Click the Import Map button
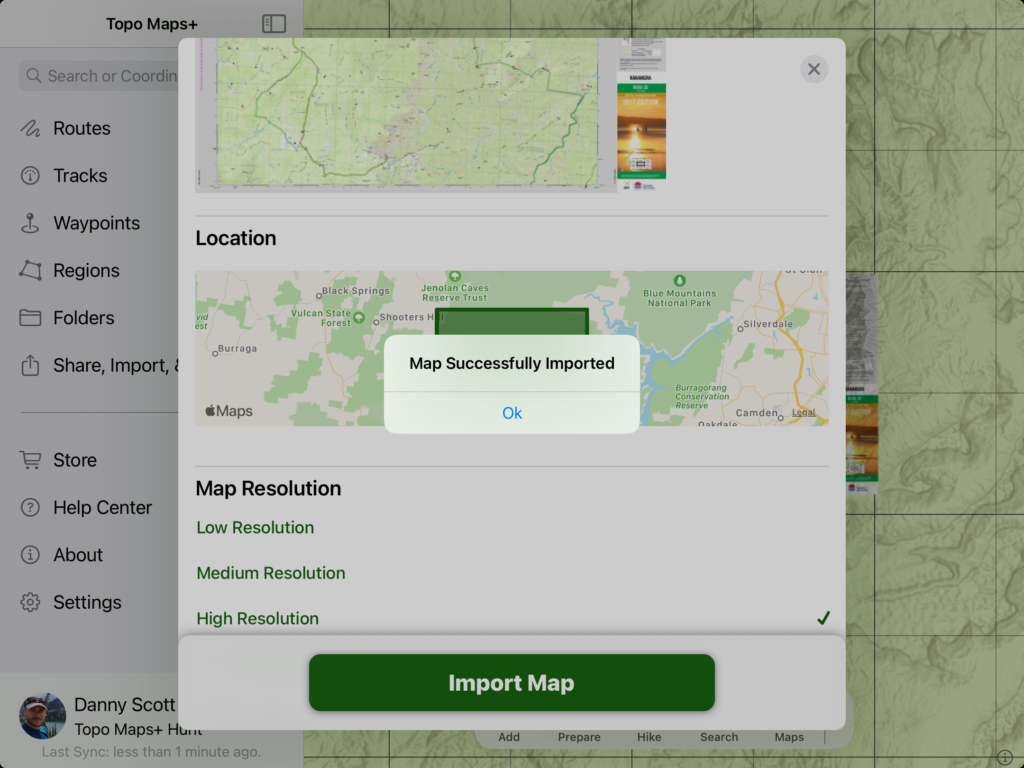1024x768 pixels. click(x=512, y=682)
